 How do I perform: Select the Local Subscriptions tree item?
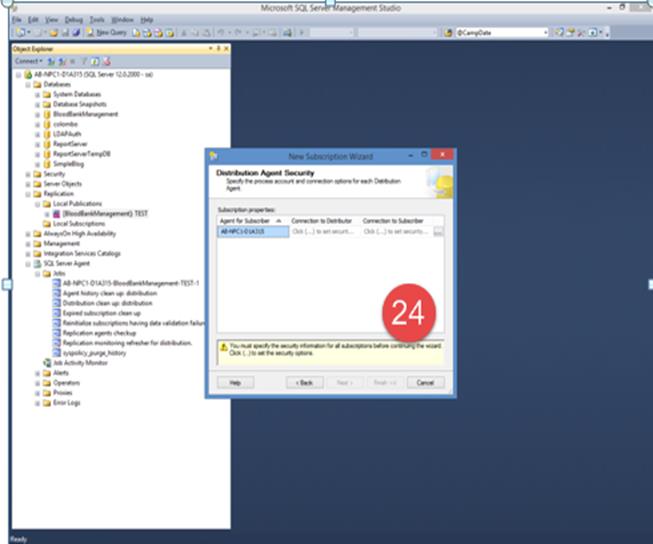79,224
